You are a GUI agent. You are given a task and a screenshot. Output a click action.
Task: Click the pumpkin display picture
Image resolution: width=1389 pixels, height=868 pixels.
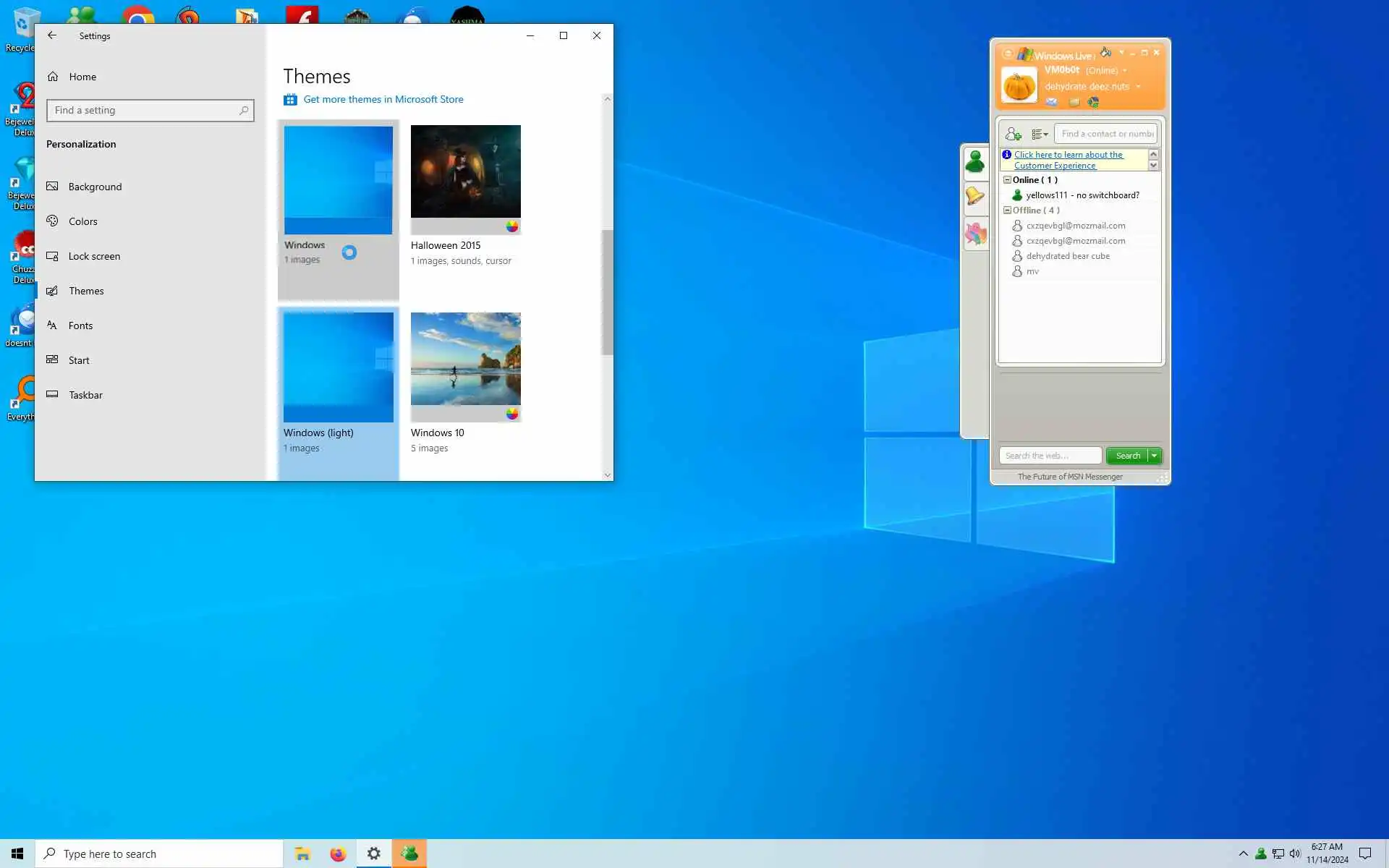click(1019, 85)
